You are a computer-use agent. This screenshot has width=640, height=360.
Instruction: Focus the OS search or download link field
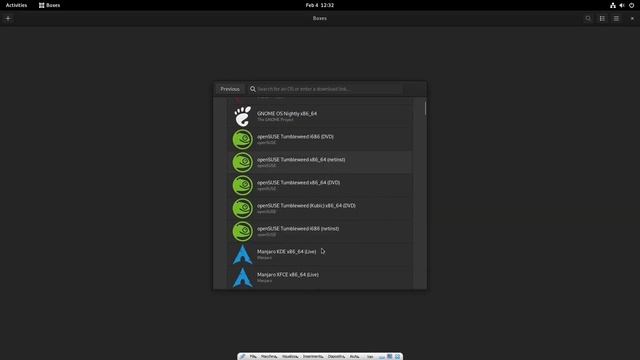click(x=325, y=89)
